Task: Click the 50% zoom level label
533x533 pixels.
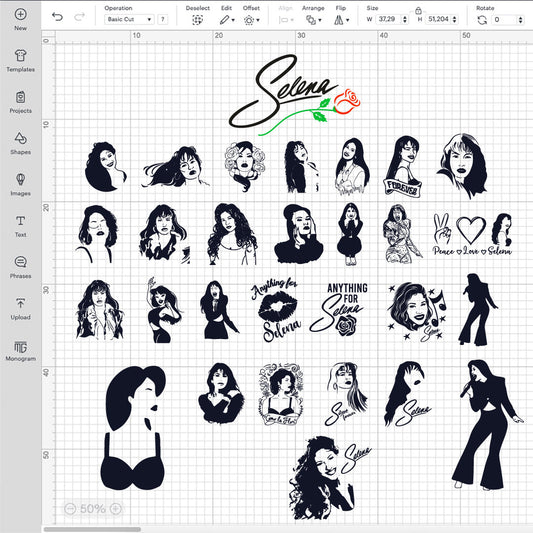Action: coord(93,509)
